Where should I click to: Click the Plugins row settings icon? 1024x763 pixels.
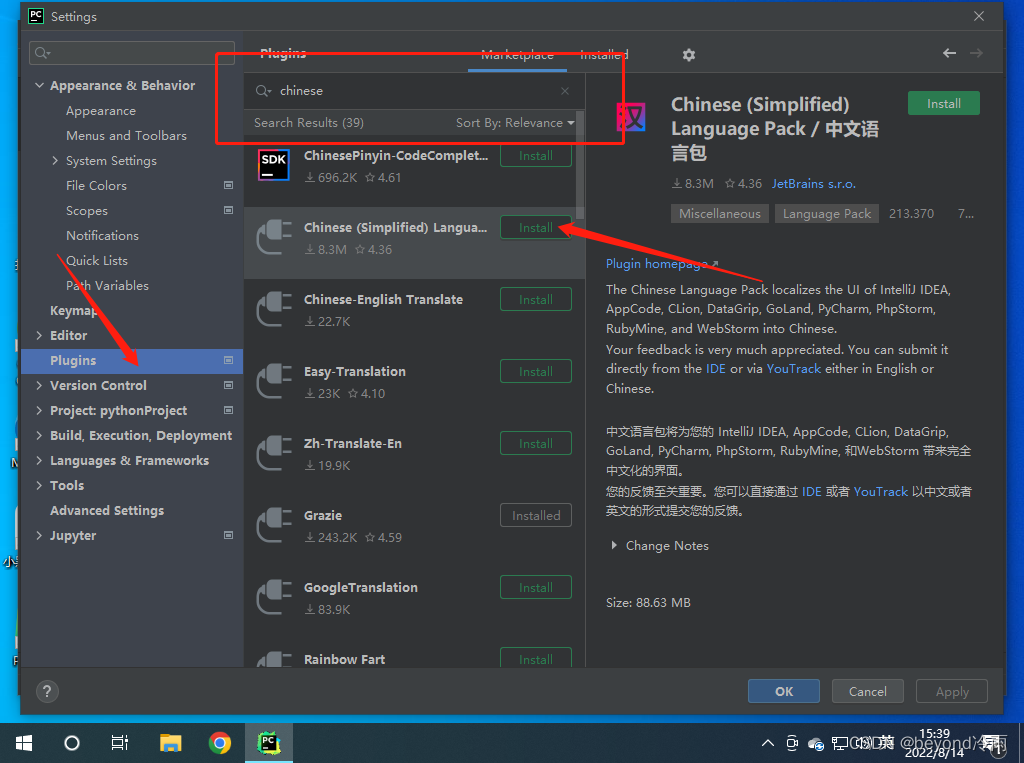click(x=229, y=361)
